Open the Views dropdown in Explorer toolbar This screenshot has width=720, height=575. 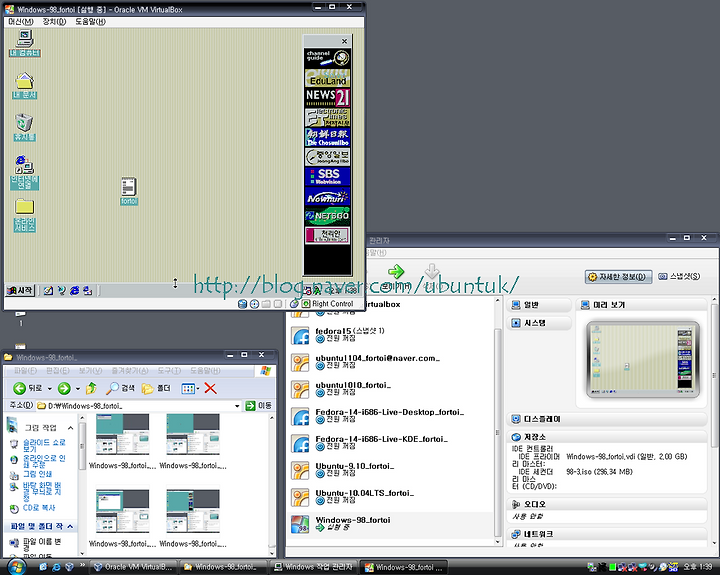(190, 389)
